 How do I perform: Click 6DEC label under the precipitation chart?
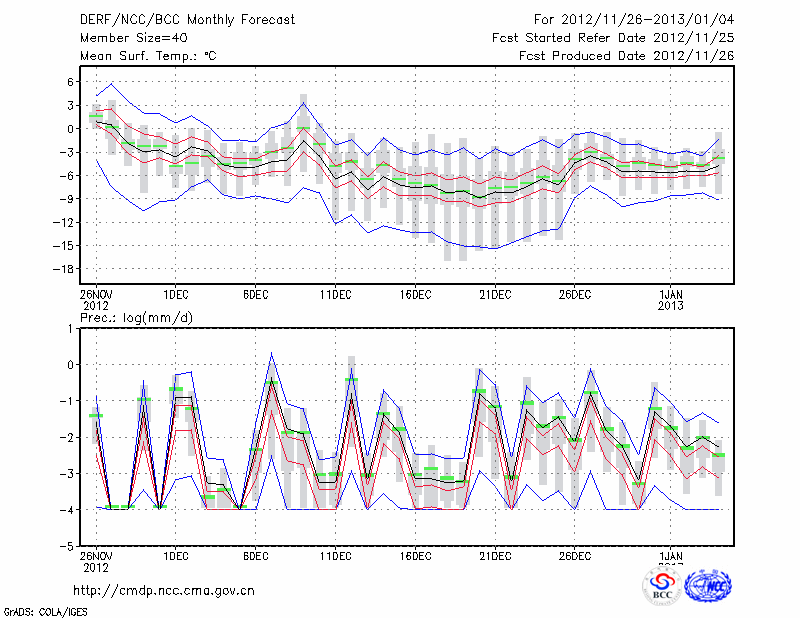tap(255, 555)
